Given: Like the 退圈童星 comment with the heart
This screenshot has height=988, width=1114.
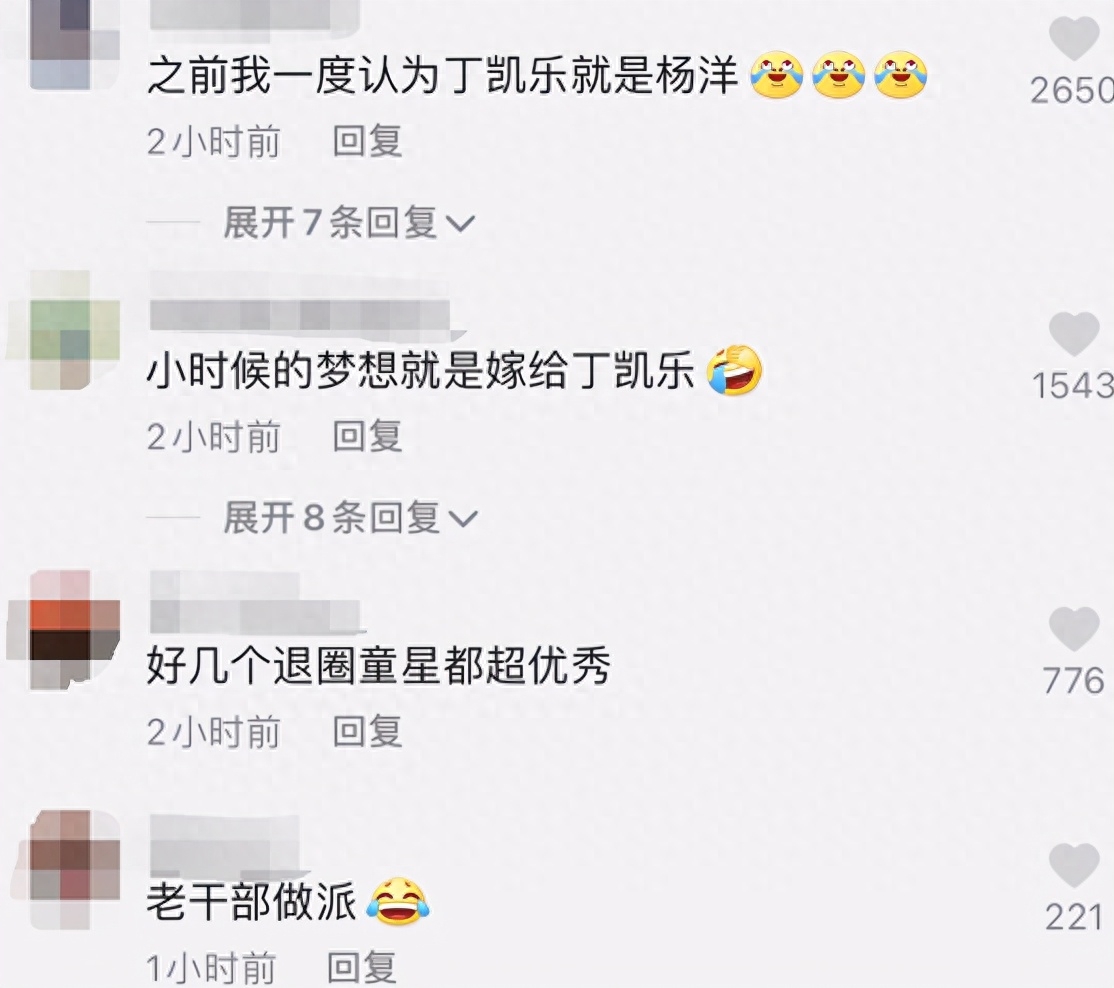Looking at the screenshot, I should [1074, 629].
